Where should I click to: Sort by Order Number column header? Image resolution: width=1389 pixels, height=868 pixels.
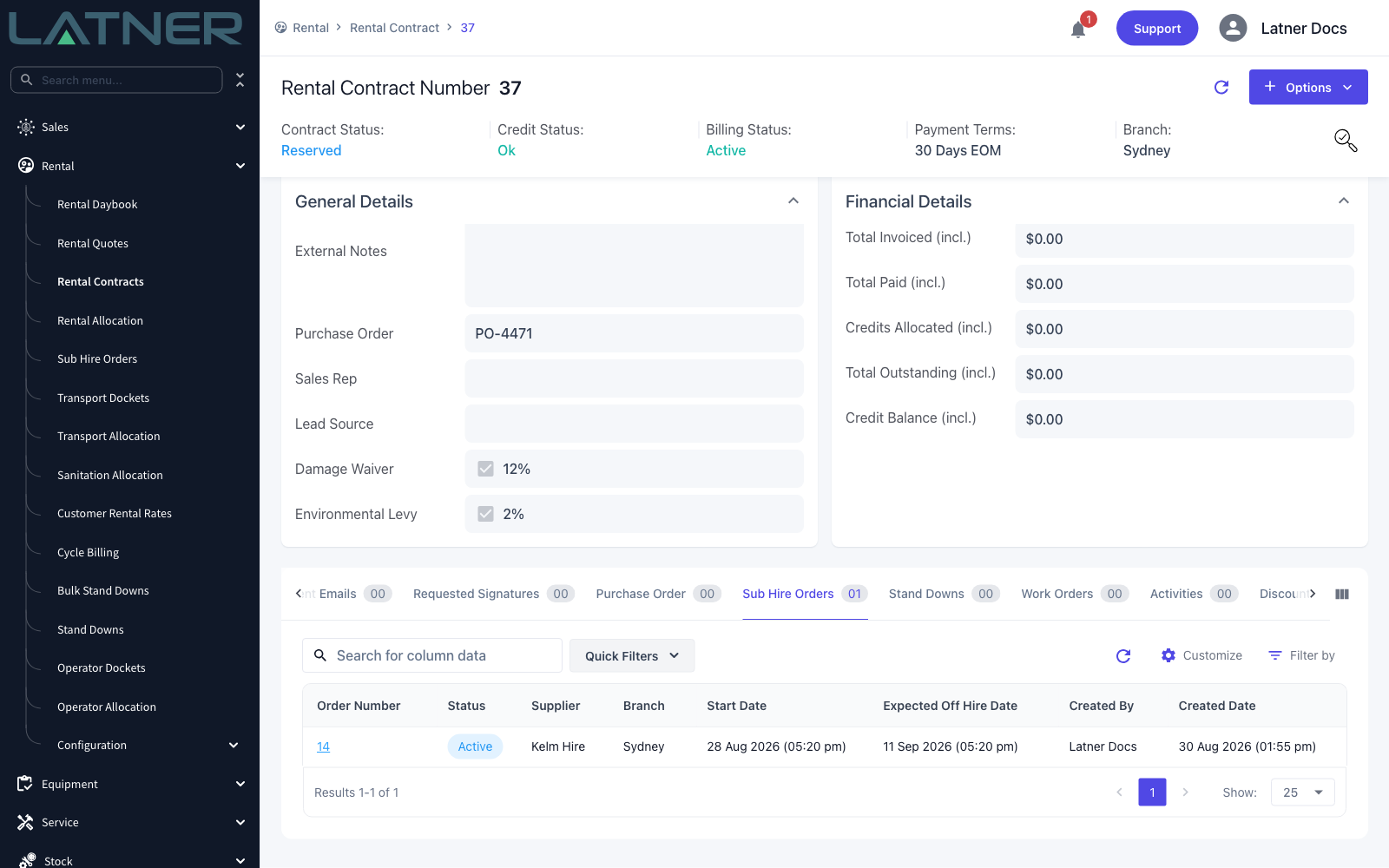(x=359, y=706)
